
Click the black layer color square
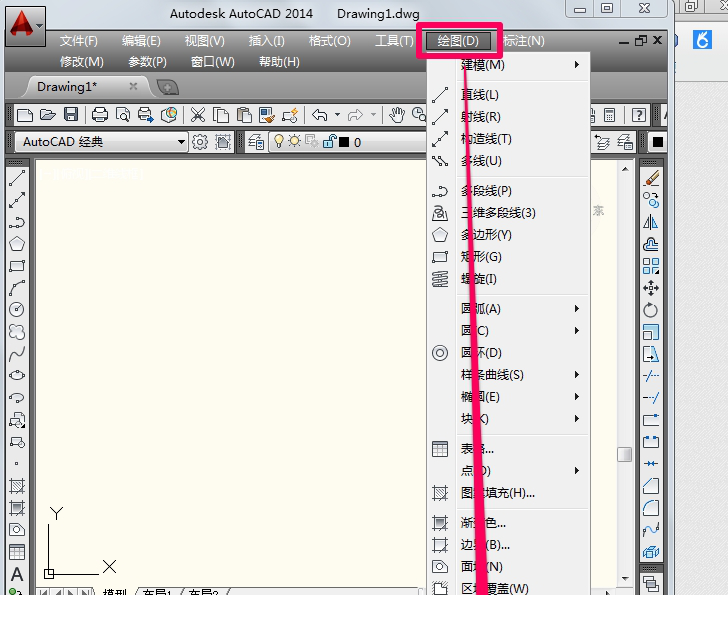(344, 142)
